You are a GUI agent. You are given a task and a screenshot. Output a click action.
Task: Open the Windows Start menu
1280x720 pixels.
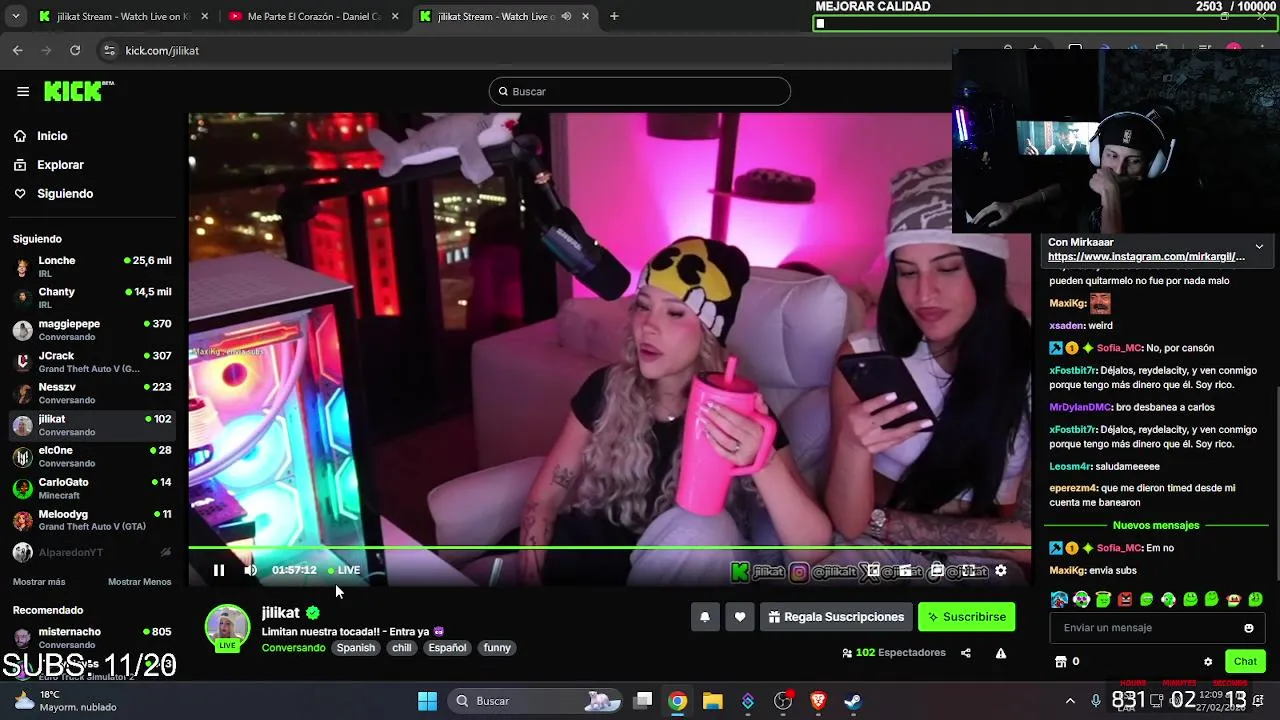427,701
